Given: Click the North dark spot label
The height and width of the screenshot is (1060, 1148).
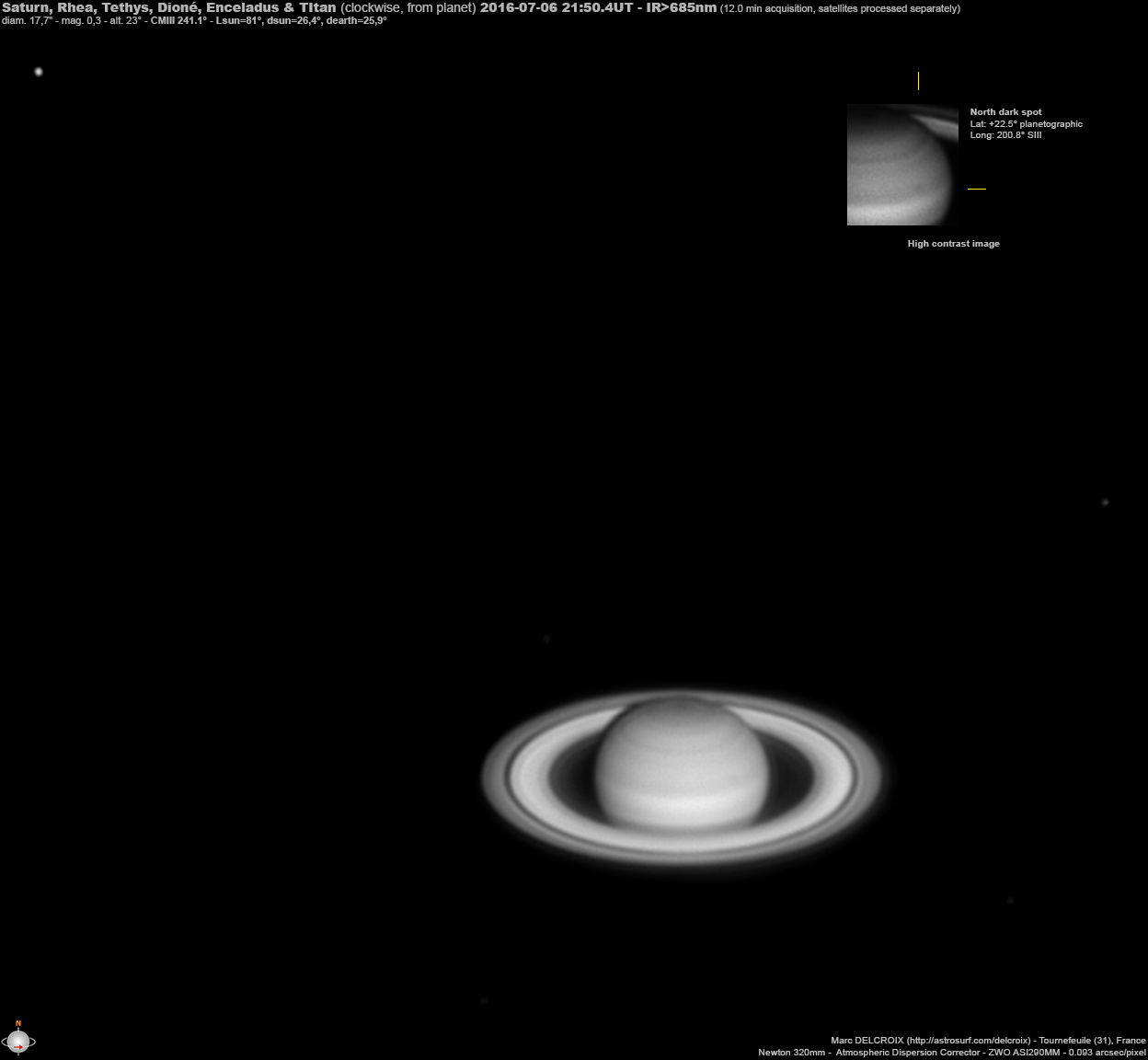Looking at the screenshot, I should [x=1005, y=111].
